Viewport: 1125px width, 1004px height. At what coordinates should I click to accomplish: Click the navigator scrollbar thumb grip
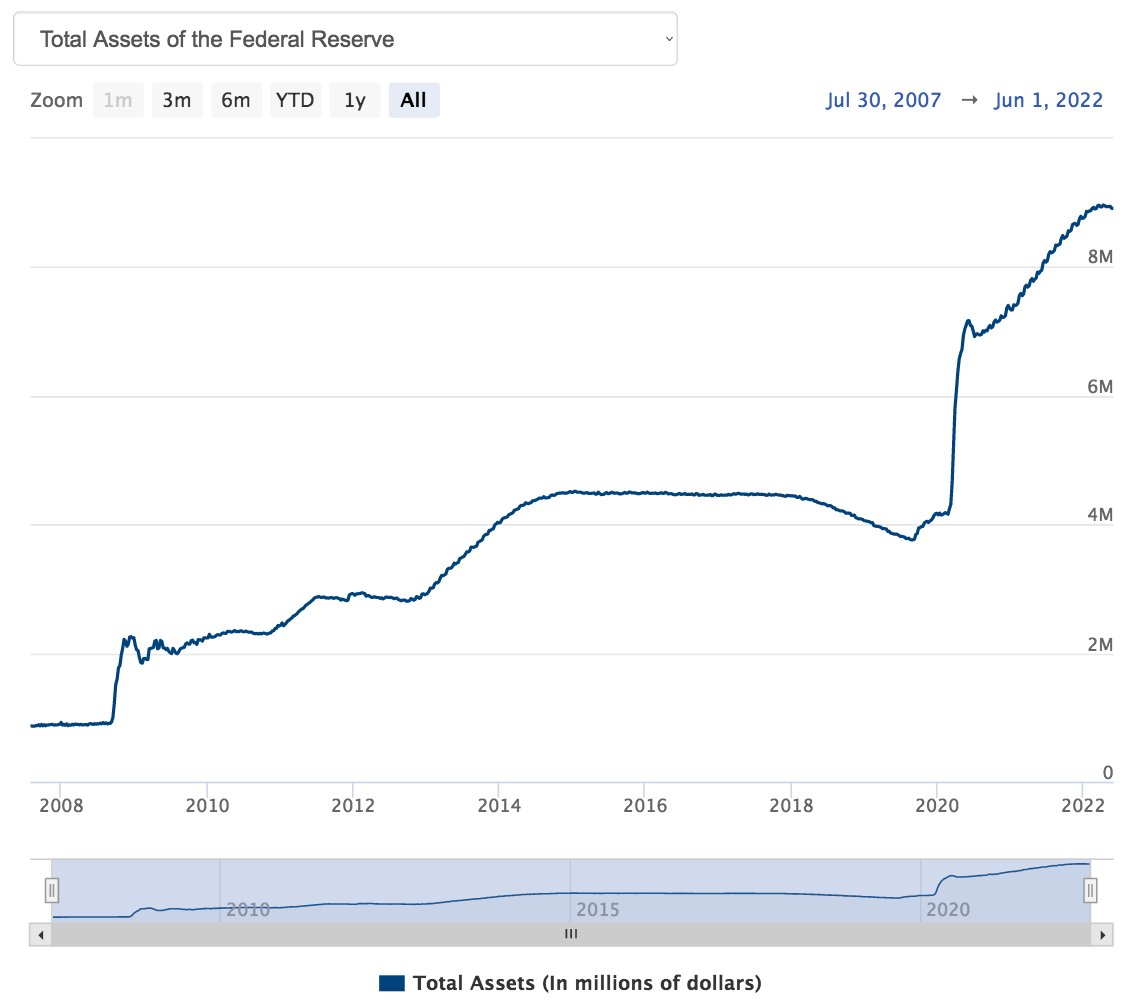571,934
